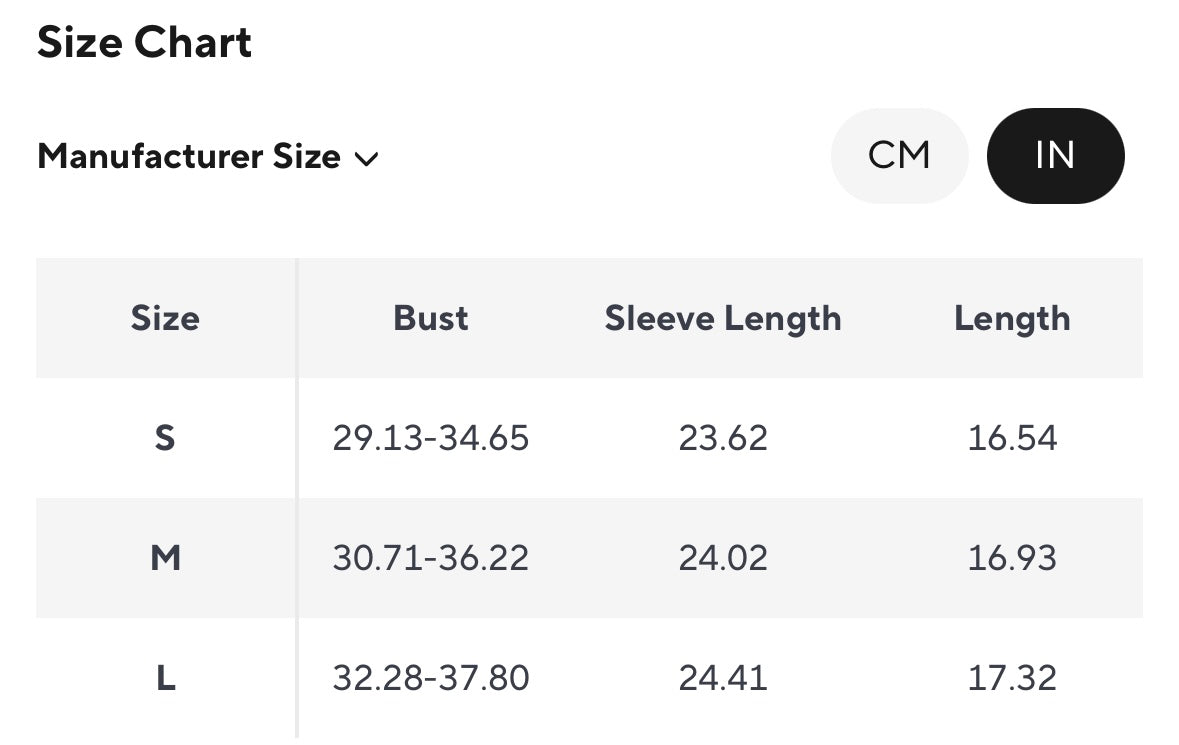Screen dimensions: 1179x745
Task: Click the Length column header
Action: click(1012, 318)
